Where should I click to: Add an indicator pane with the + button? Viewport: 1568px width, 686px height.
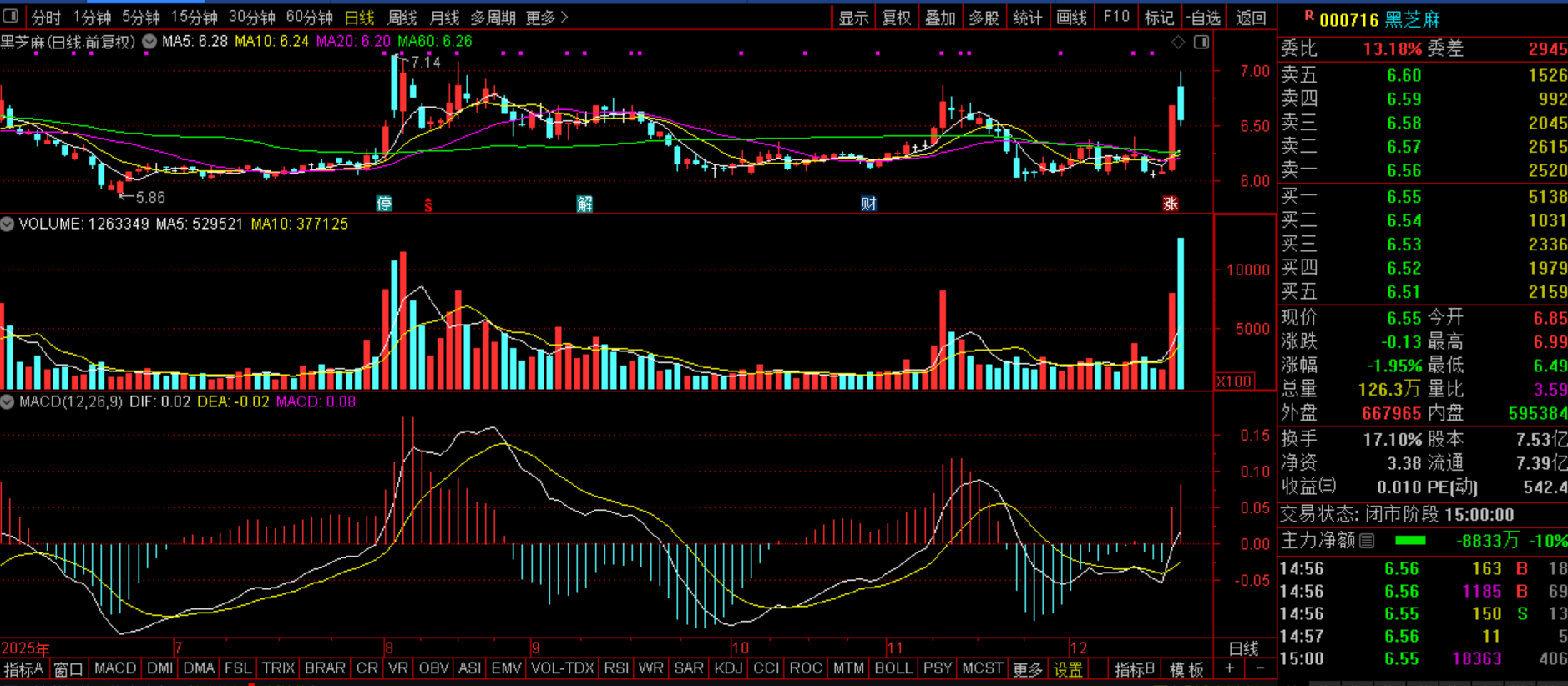1229,669
